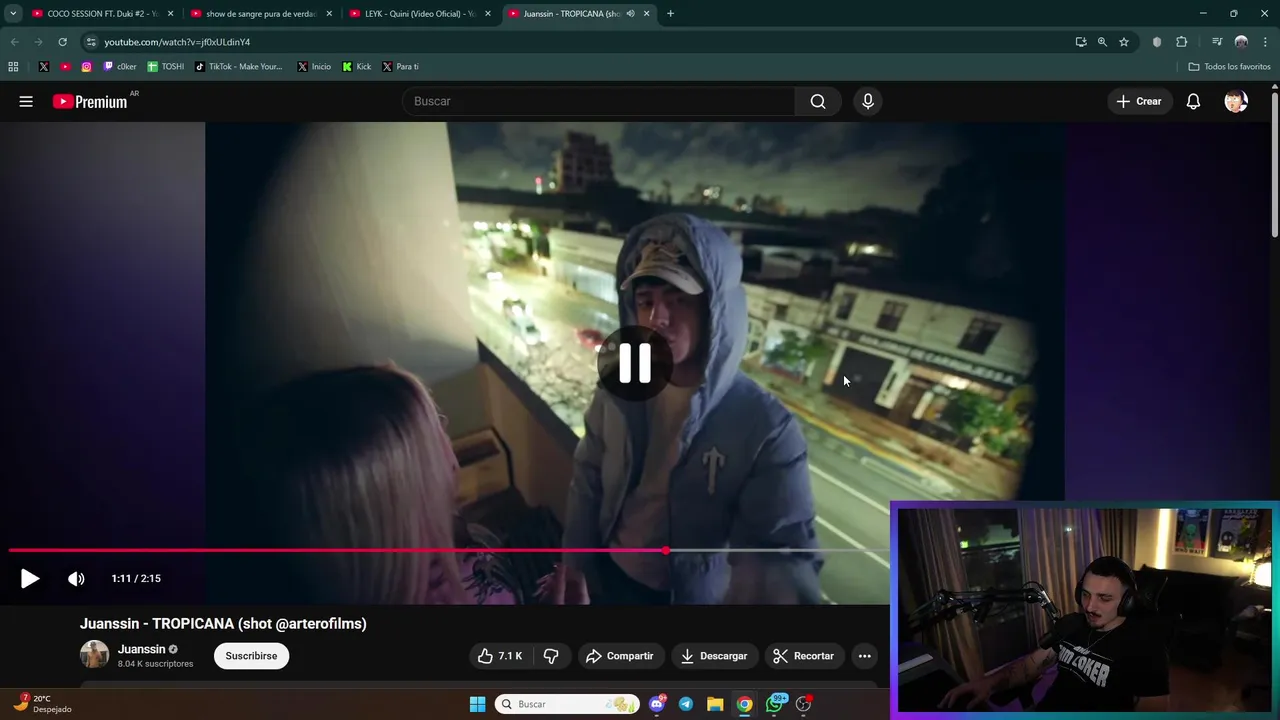Open the Chrome three-dot menu

(1265, 42)
